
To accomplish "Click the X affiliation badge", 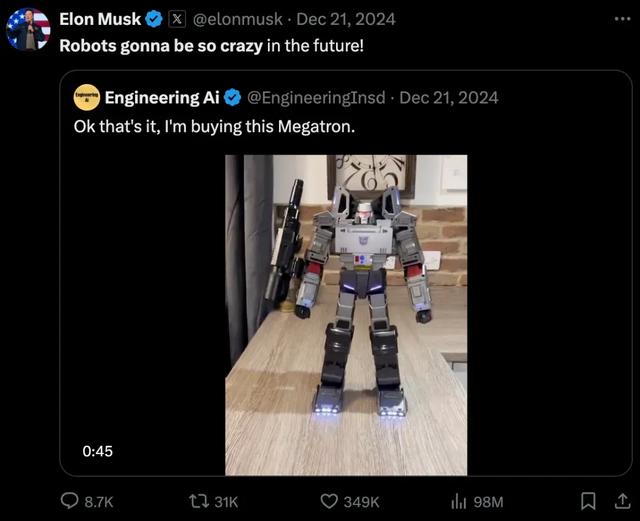I will [x=176, y=18].
